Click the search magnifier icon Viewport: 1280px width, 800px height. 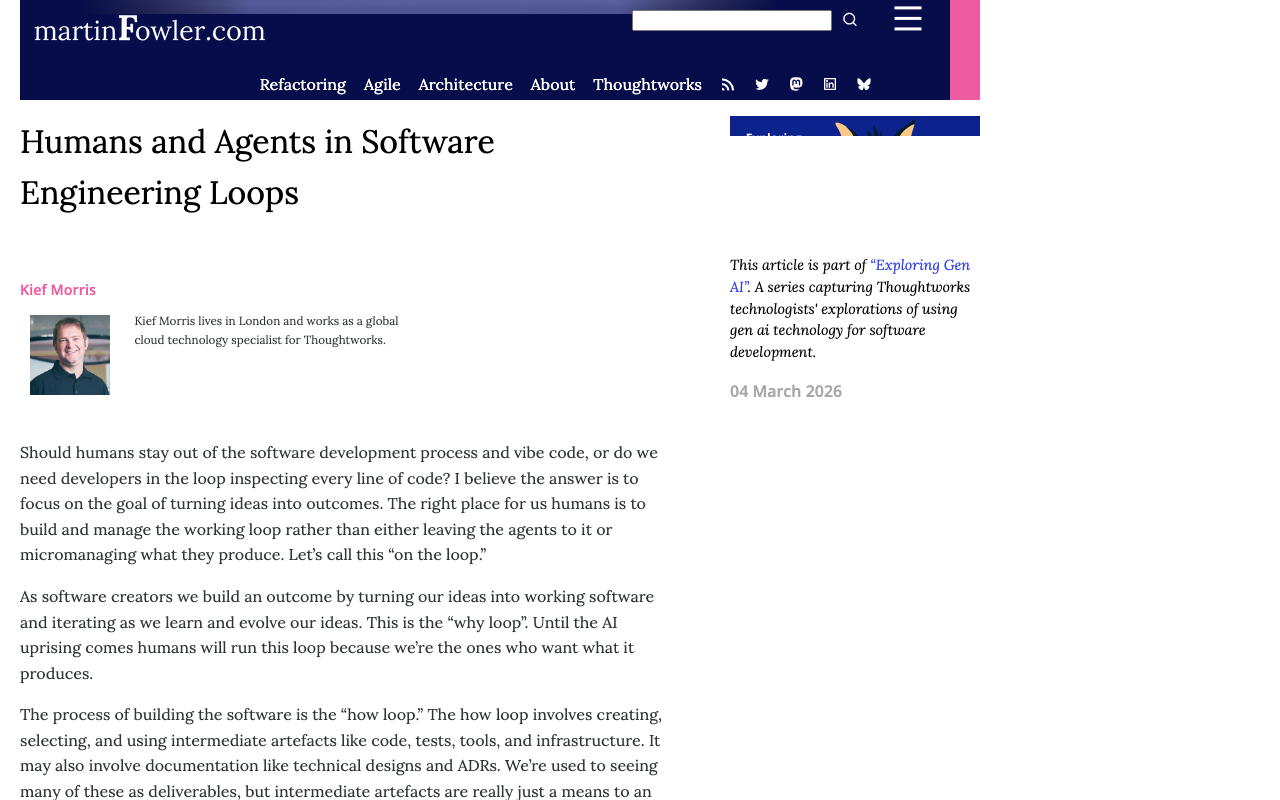pyautogui.click(x=848, y=17)
